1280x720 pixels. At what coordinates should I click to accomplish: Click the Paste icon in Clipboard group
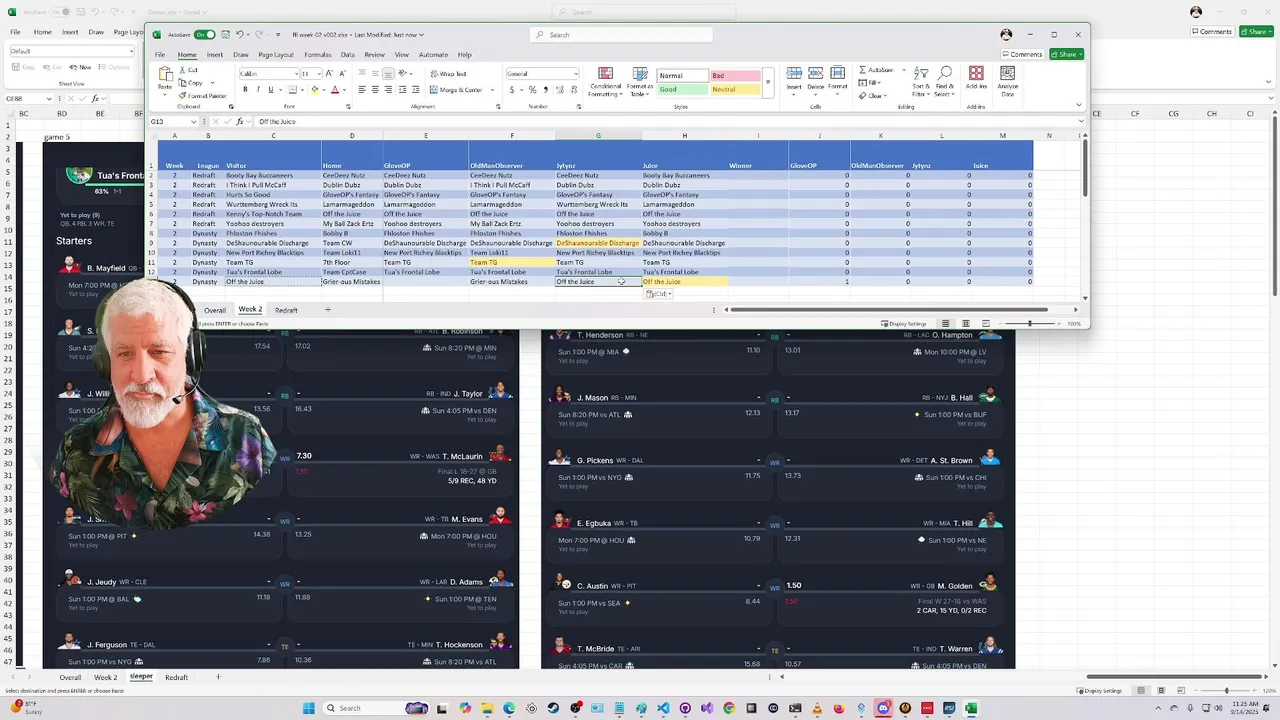[165, 76]
